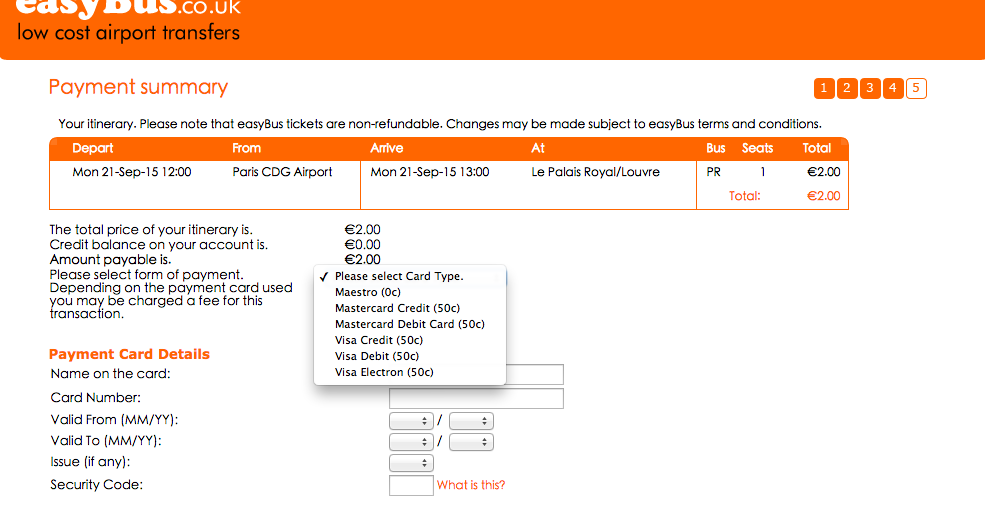Open Valid To year dropdown

[x=471, y=442]
